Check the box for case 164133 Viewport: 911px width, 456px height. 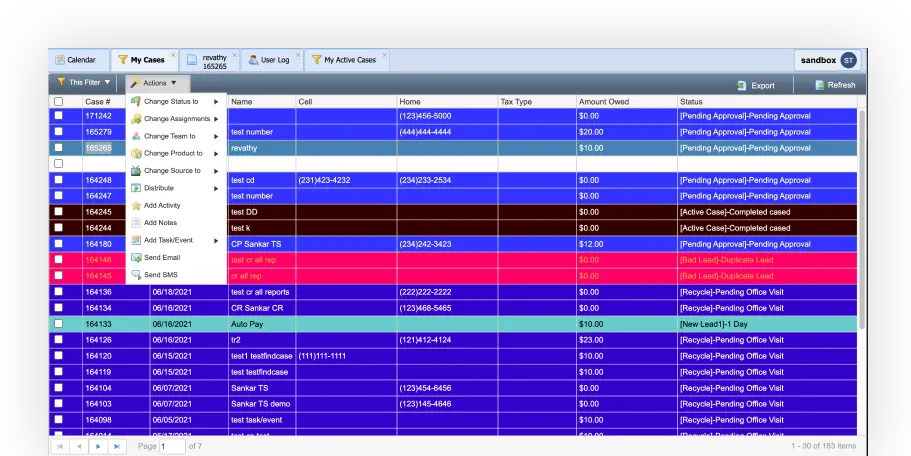tap(59, 324)
